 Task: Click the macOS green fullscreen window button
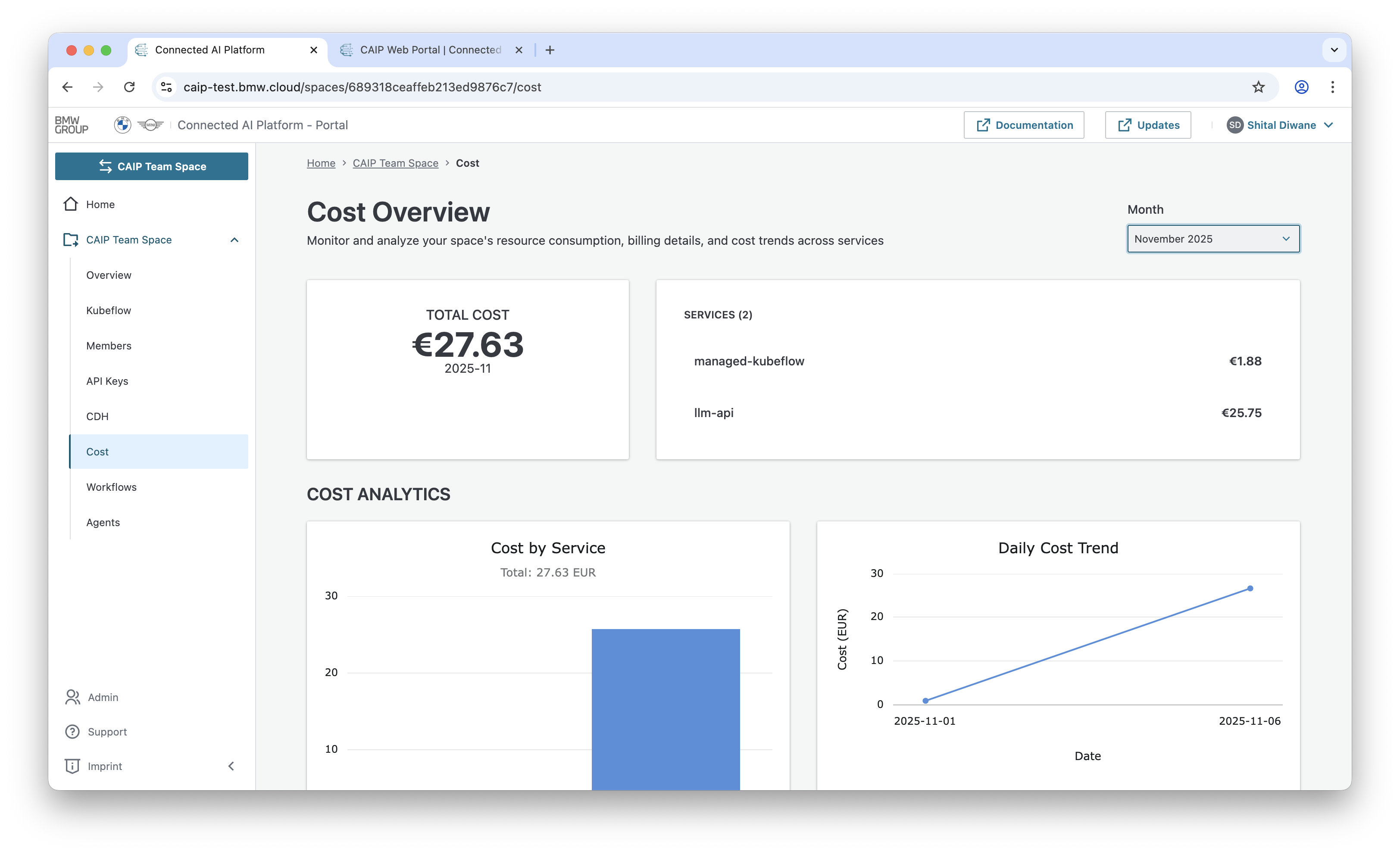[x=106, y=50]
